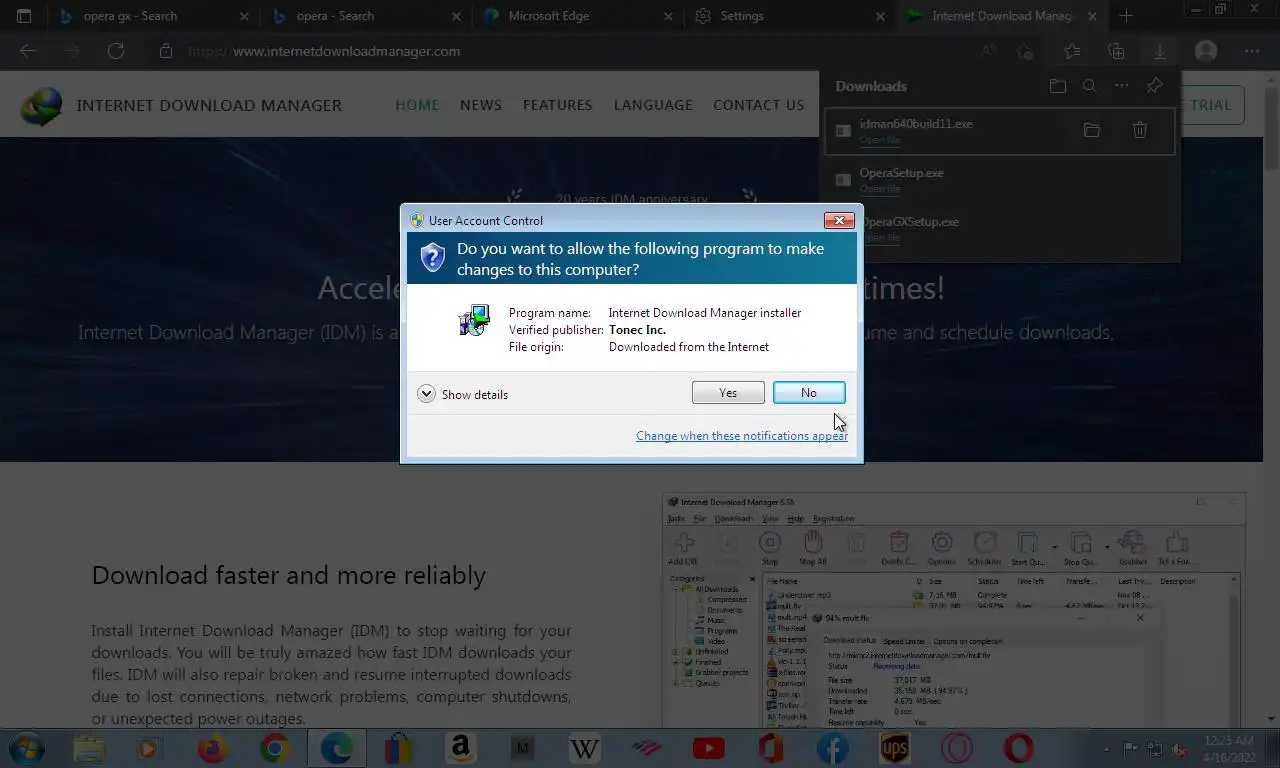1280x768 pixels.
Task: Select OperaGXSetup.exe download entry
Action: (x=1000, y=229)
